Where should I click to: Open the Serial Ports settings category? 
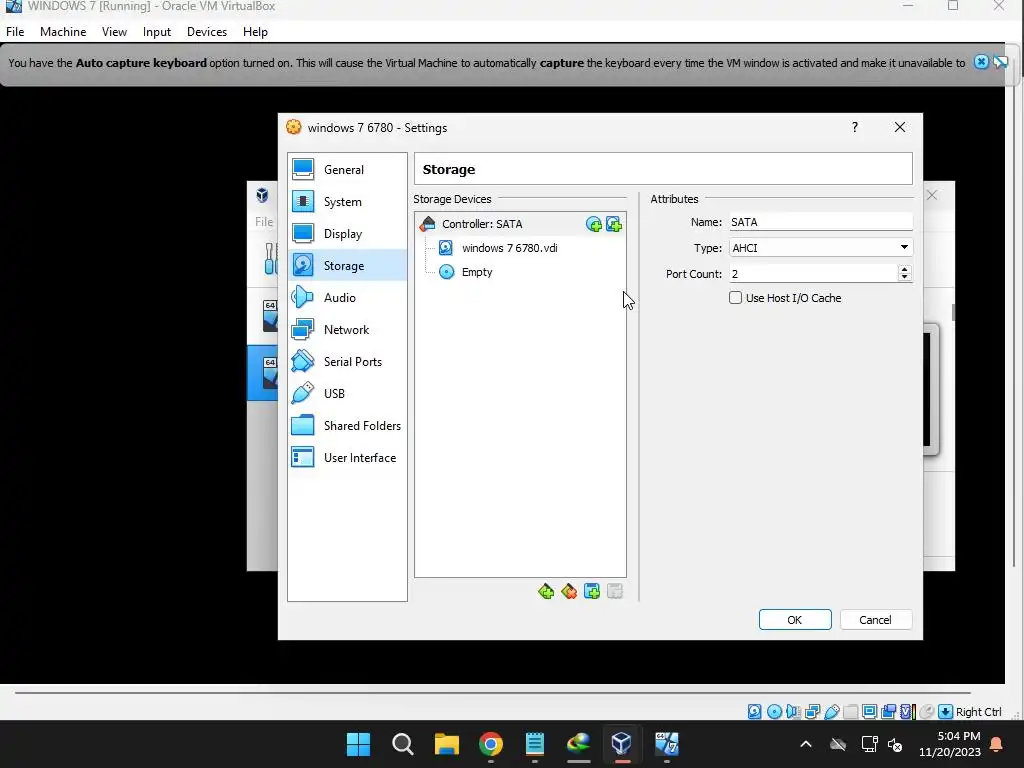[347, 362]
